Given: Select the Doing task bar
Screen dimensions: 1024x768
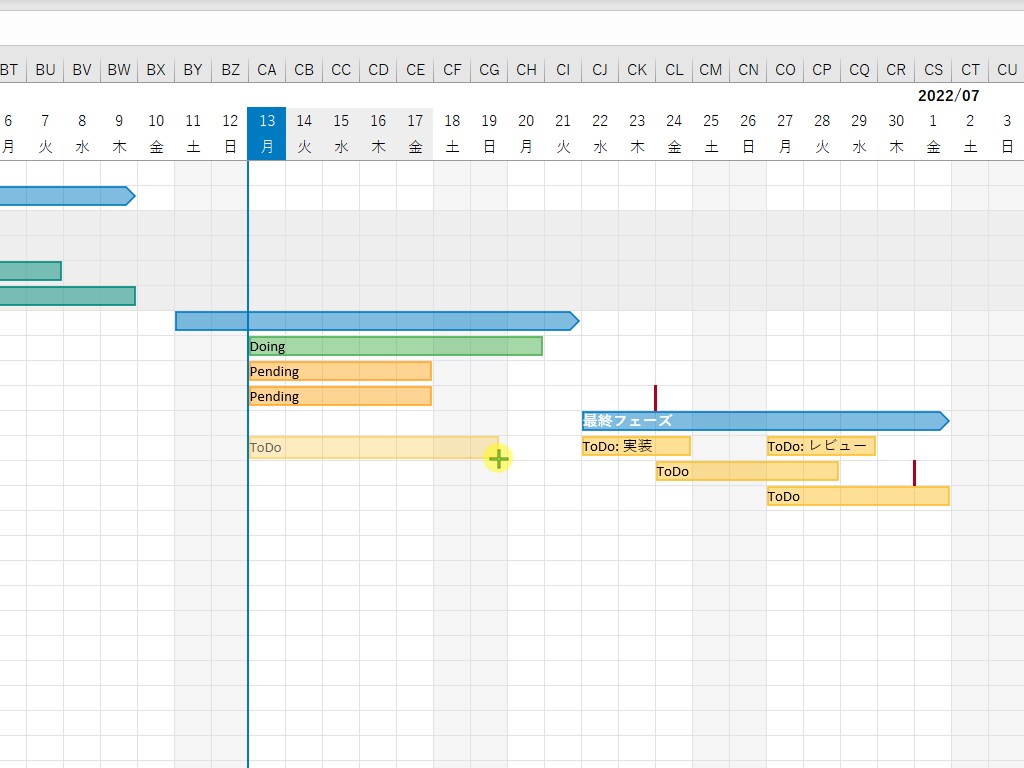Looking at the screenshot, I should pyautogui.click(x=395, y=346).
